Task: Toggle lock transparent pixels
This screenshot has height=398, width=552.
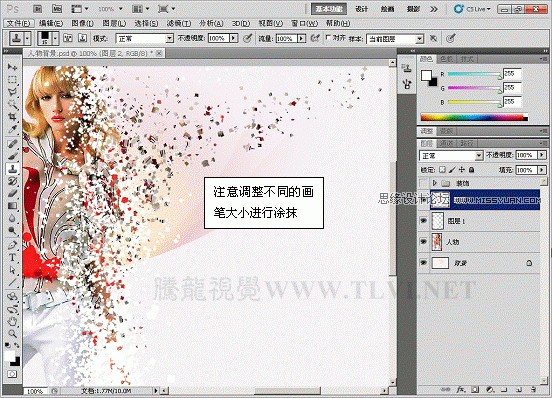Action: (443, 170)
